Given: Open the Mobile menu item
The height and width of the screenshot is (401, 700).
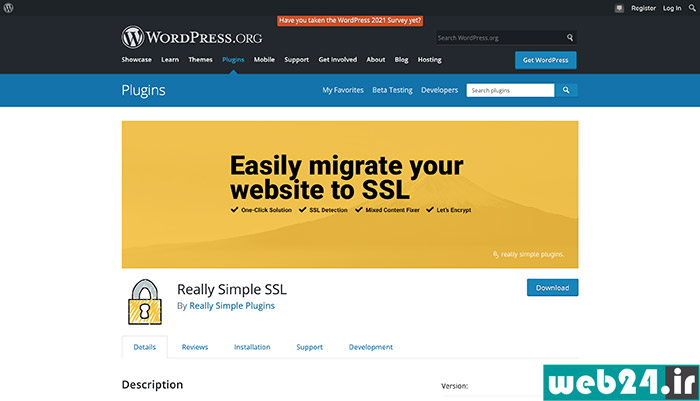Looking at the screenshot, I should (264, 59).
